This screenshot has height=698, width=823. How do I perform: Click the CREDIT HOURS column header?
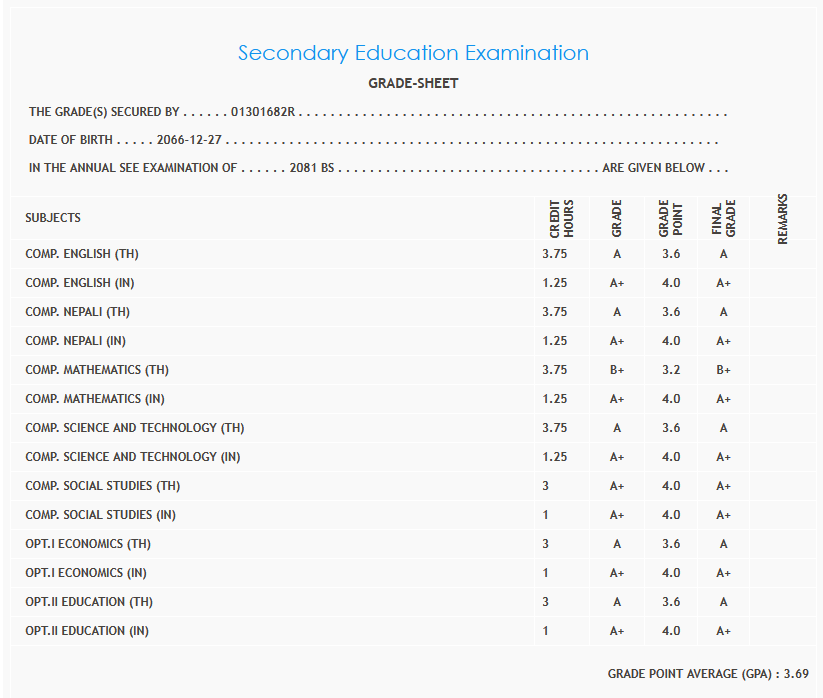pyautogui.click(x=562, y=218)
